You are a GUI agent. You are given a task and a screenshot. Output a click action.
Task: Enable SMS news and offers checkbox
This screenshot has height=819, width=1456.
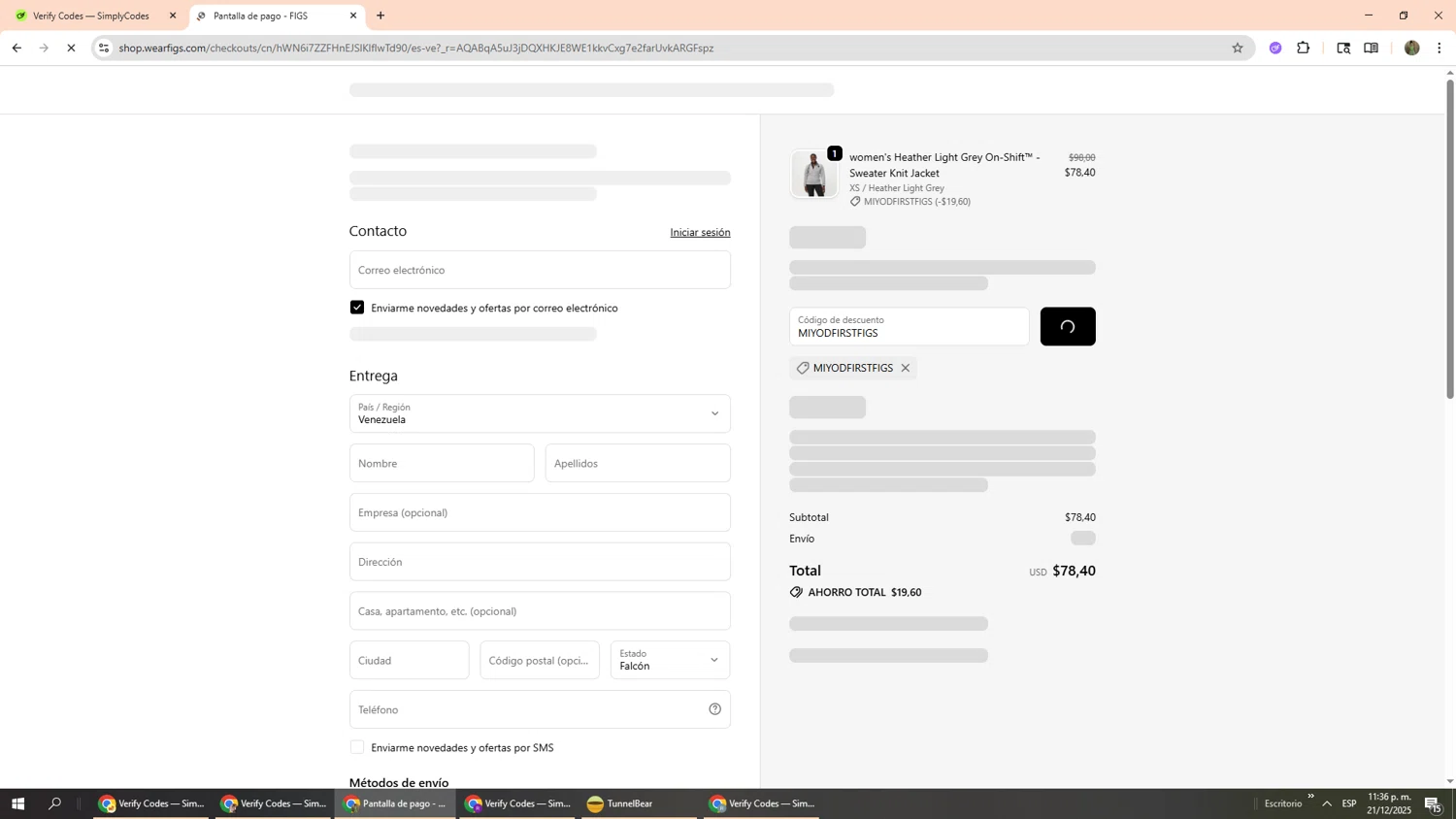(357, 747)
